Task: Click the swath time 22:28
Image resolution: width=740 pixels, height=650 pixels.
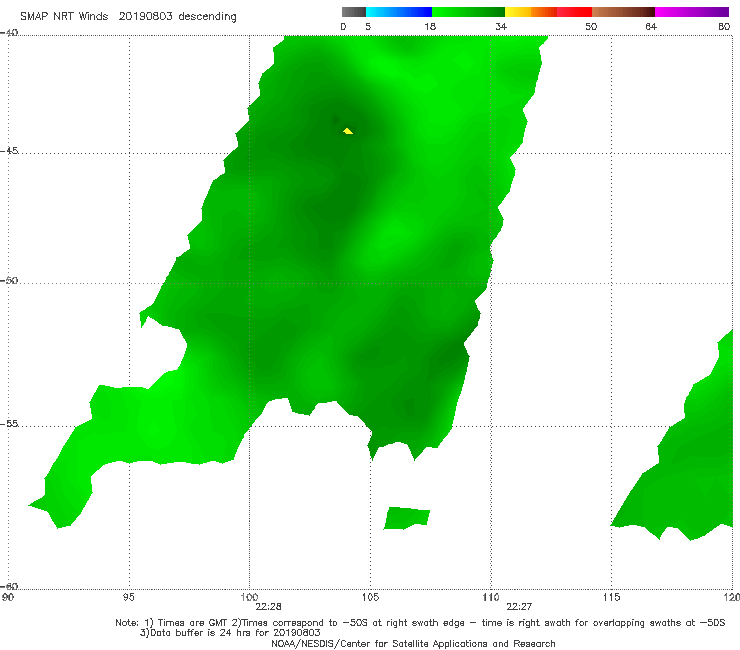Action: tap(268, 607)
